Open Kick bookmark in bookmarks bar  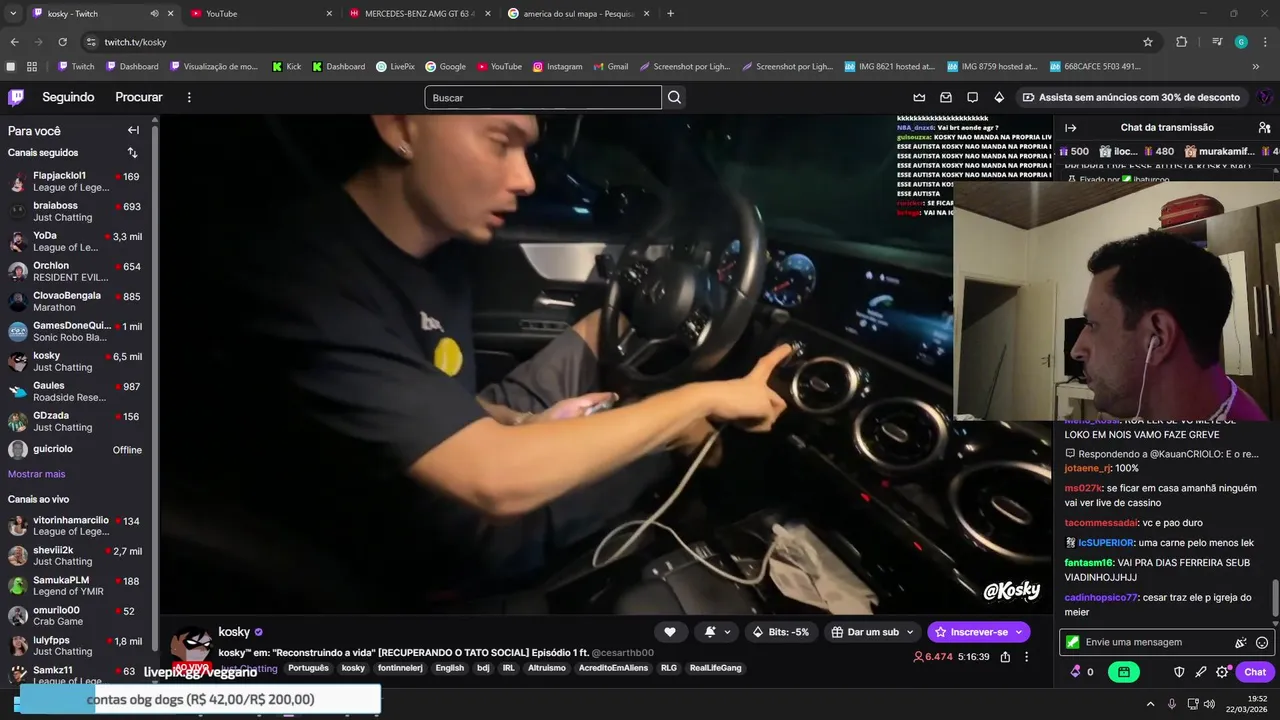point(286,67)
